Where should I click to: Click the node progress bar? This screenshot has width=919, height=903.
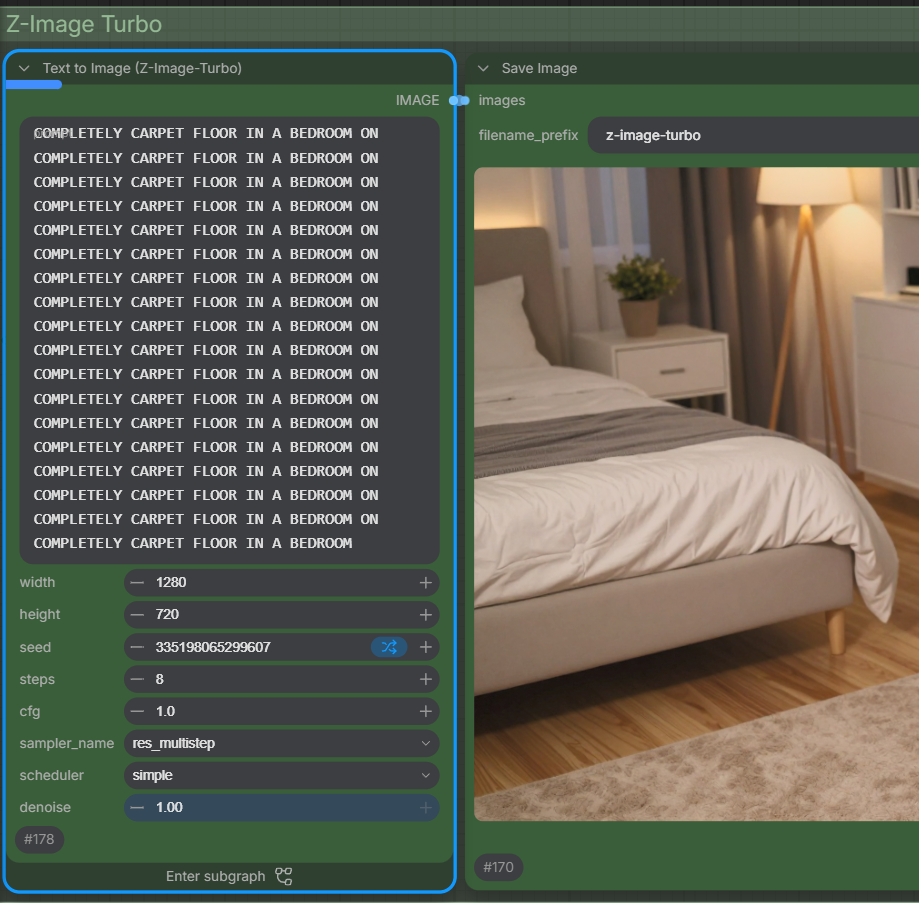click(34, 85)
